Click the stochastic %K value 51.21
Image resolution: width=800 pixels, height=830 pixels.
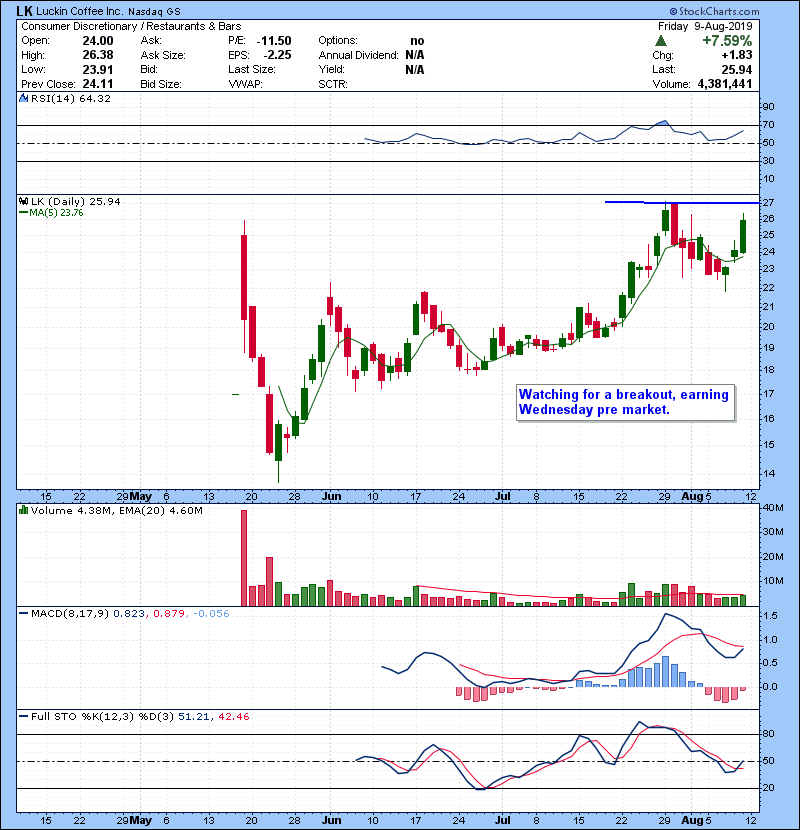coord(193,716)
